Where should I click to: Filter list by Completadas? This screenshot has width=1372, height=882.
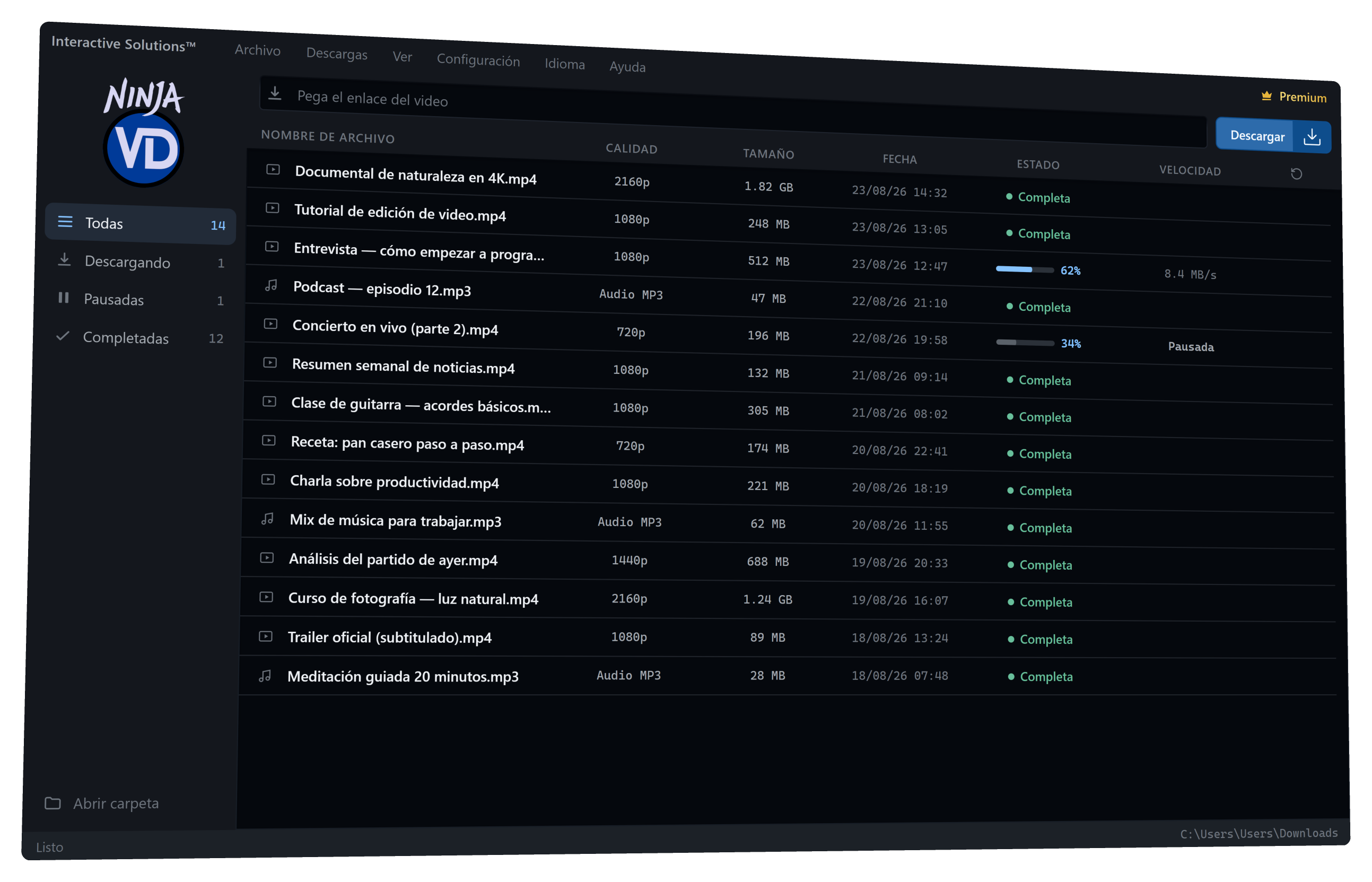(138, 338)
